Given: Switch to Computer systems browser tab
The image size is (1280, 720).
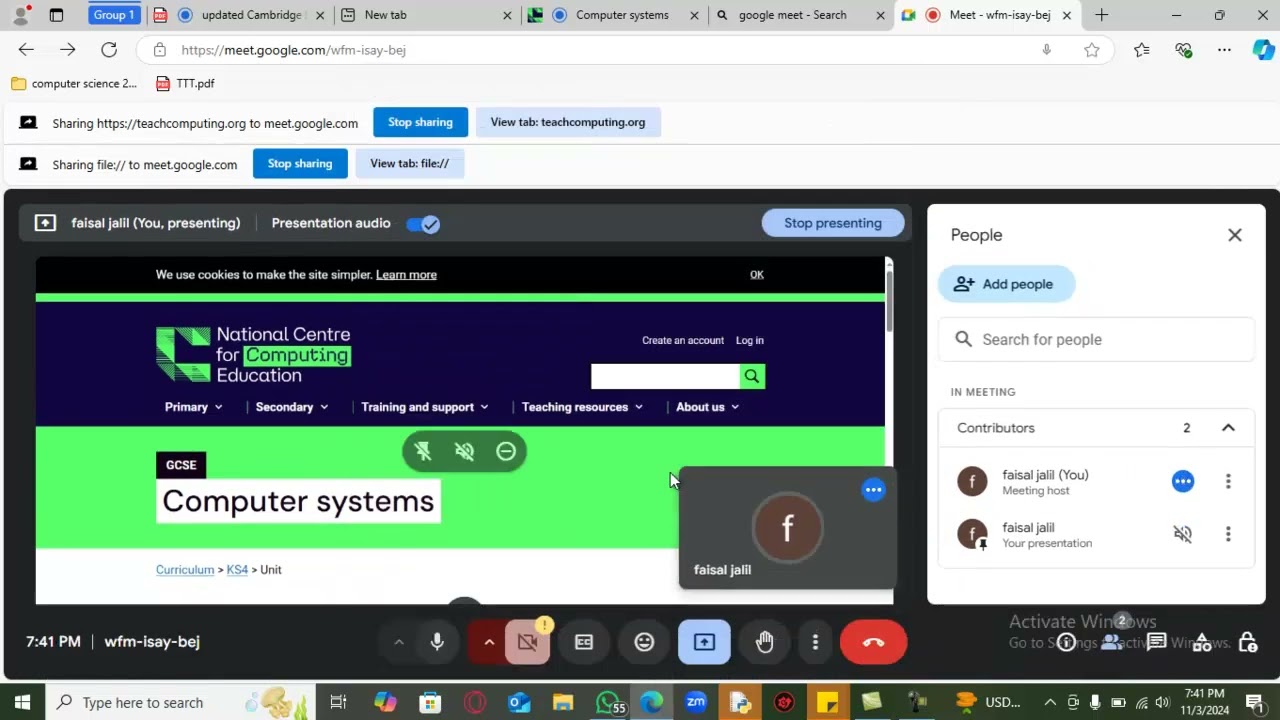Looking at the screenshot, I should (x=612, y=15).
